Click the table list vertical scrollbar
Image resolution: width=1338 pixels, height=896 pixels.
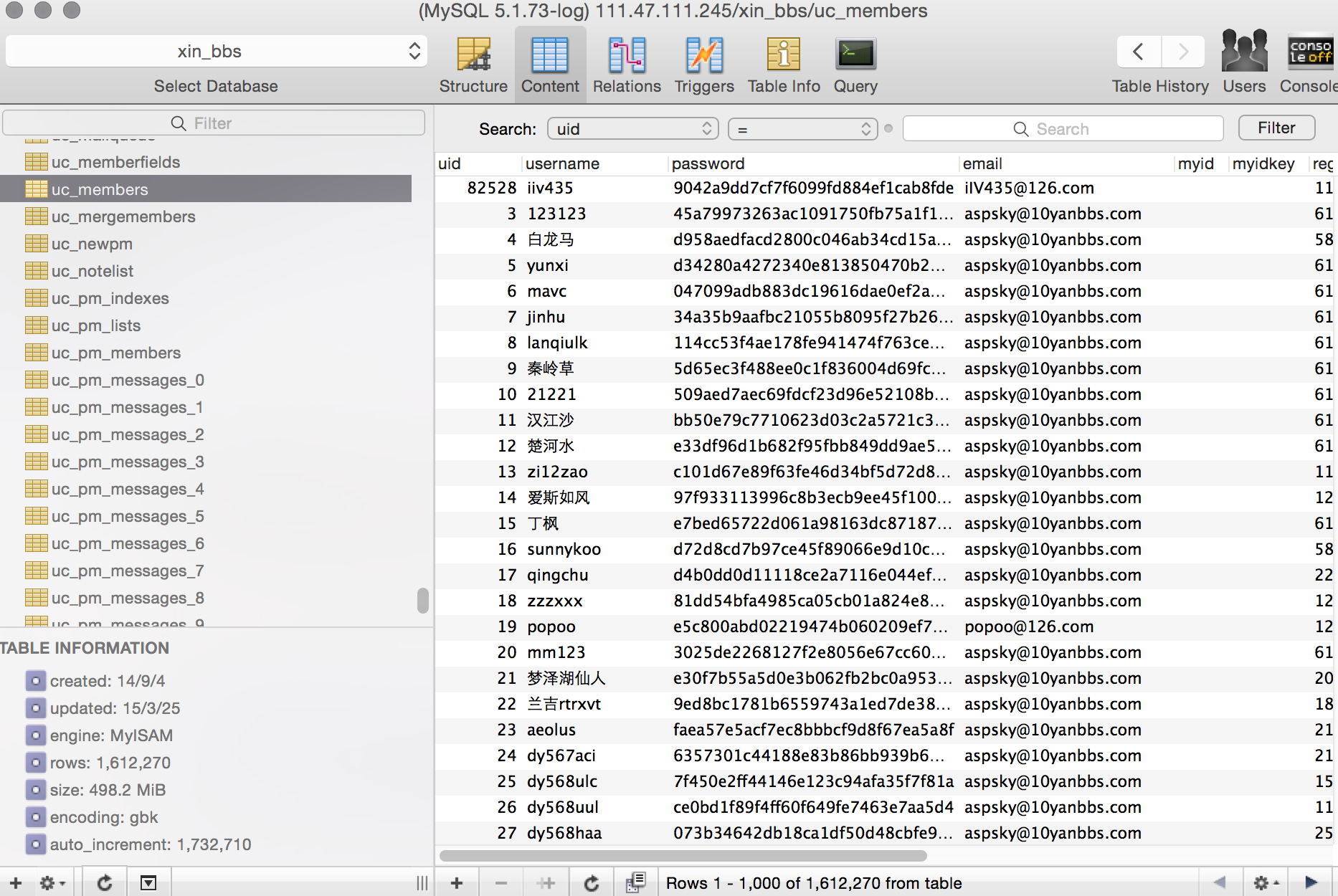click(423, 601)
